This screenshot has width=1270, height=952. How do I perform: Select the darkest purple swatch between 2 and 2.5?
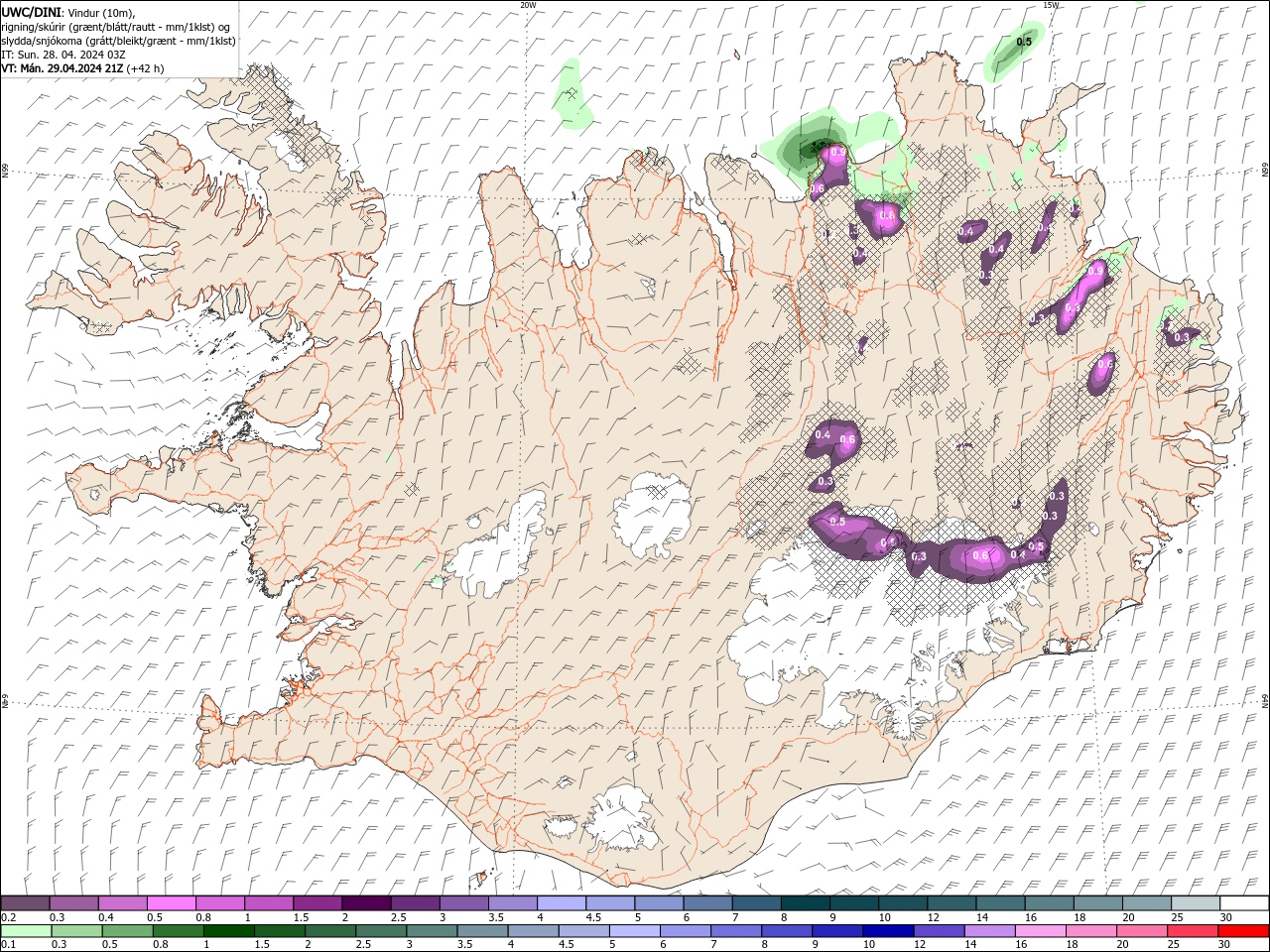tap(366, 903)
